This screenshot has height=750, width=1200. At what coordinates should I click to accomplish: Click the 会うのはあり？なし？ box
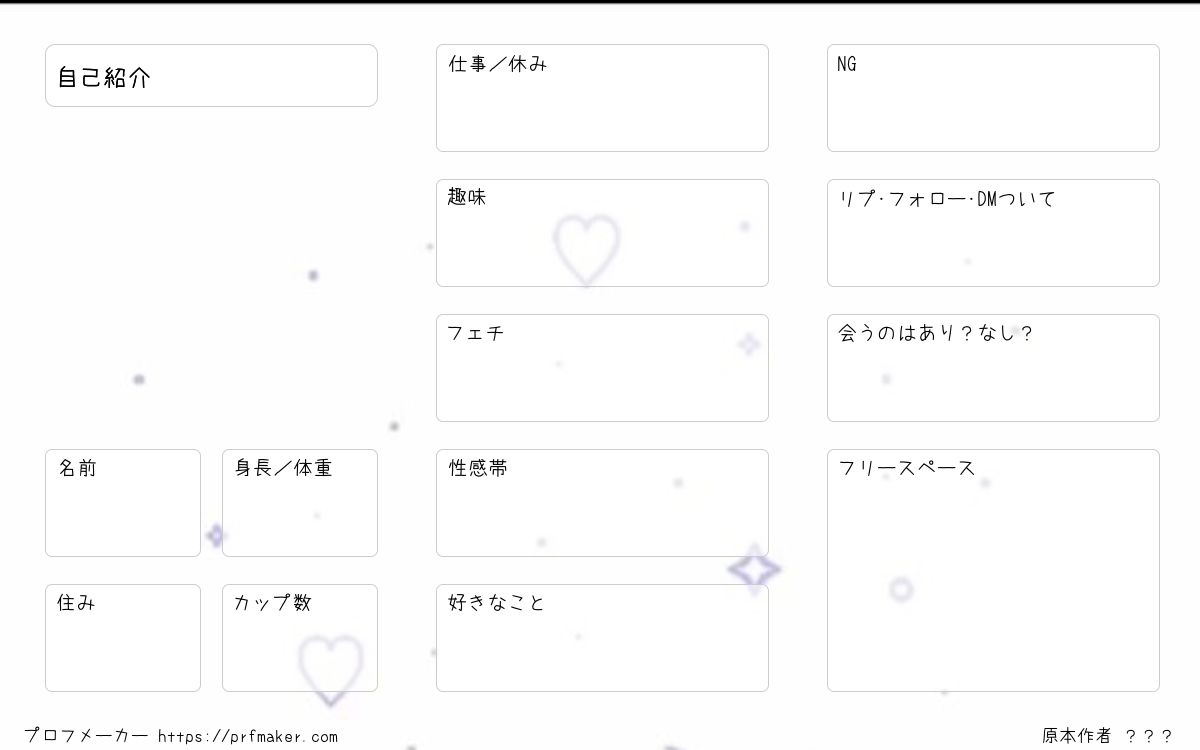coord(993,368)
